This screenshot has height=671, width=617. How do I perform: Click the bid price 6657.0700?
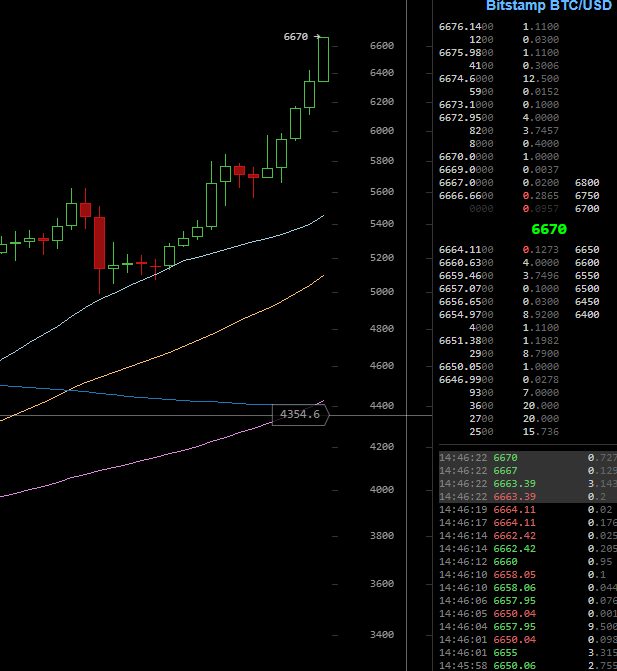click(466, 288)
